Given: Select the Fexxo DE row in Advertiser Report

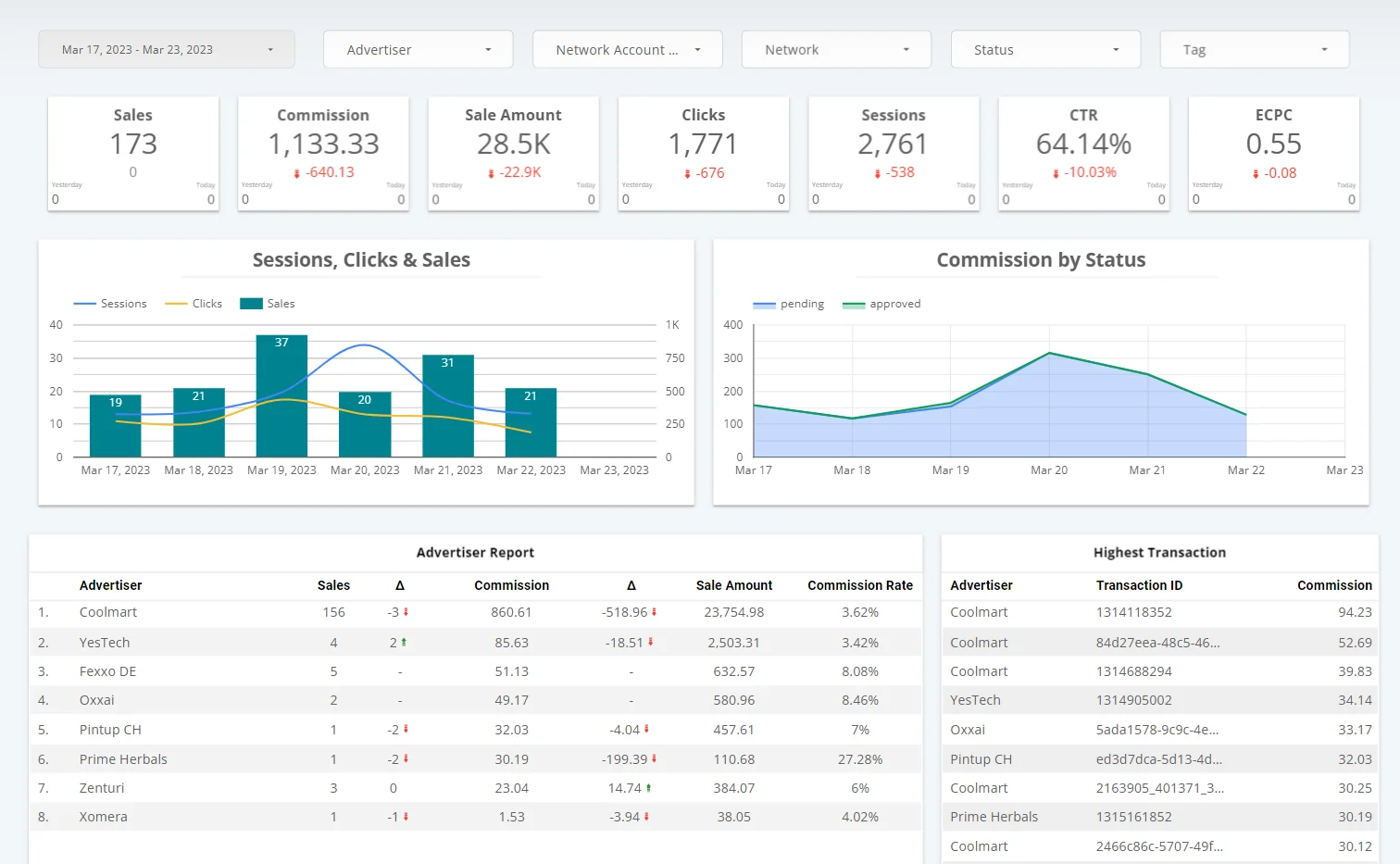Looking at the screenshot, I should (107, 671).
